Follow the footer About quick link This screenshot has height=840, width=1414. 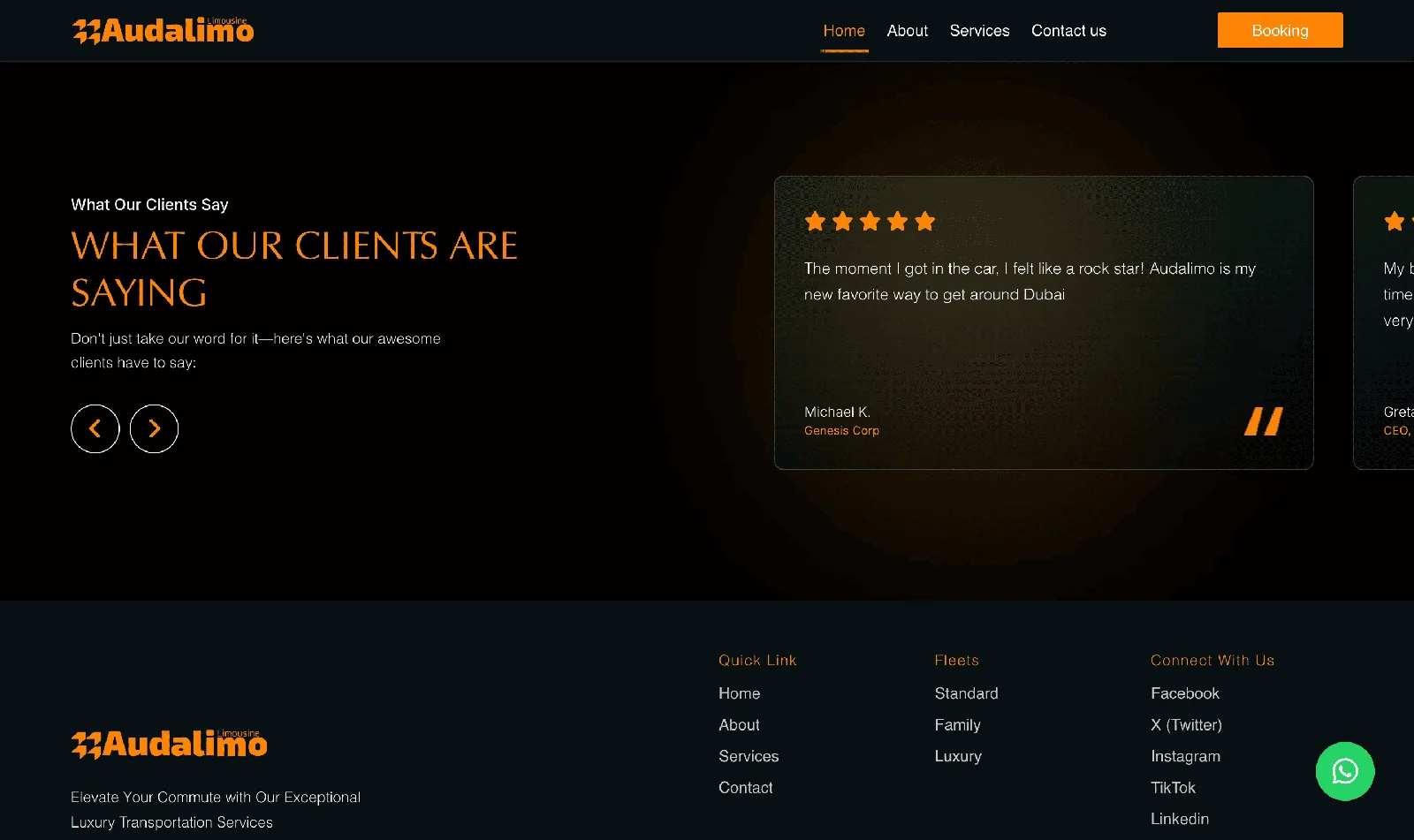739,725
